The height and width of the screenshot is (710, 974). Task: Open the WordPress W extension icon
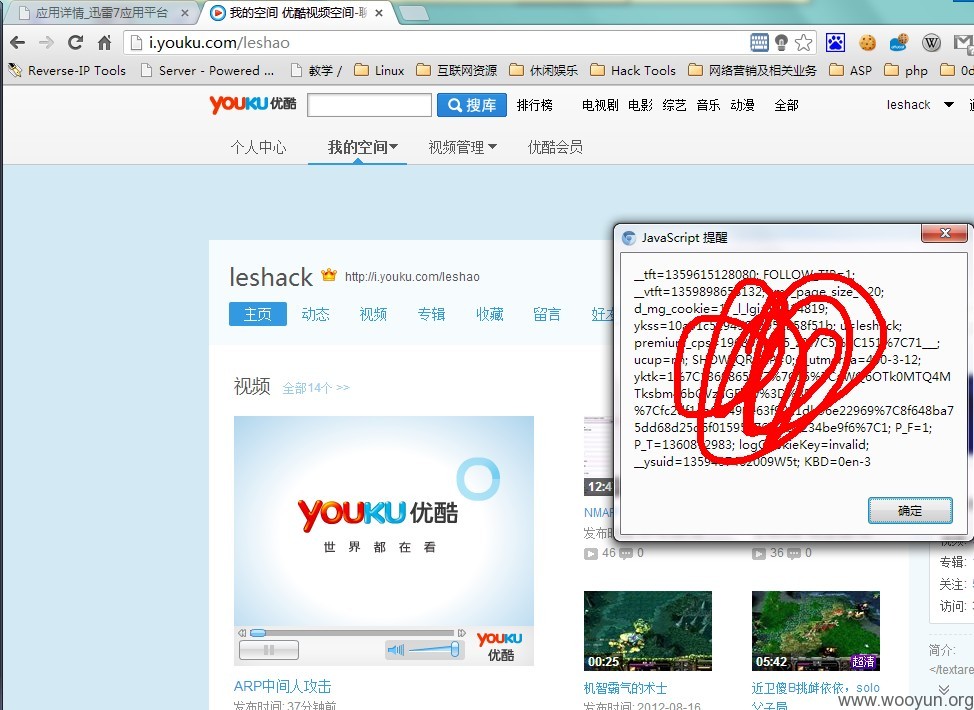click(931, 43)
